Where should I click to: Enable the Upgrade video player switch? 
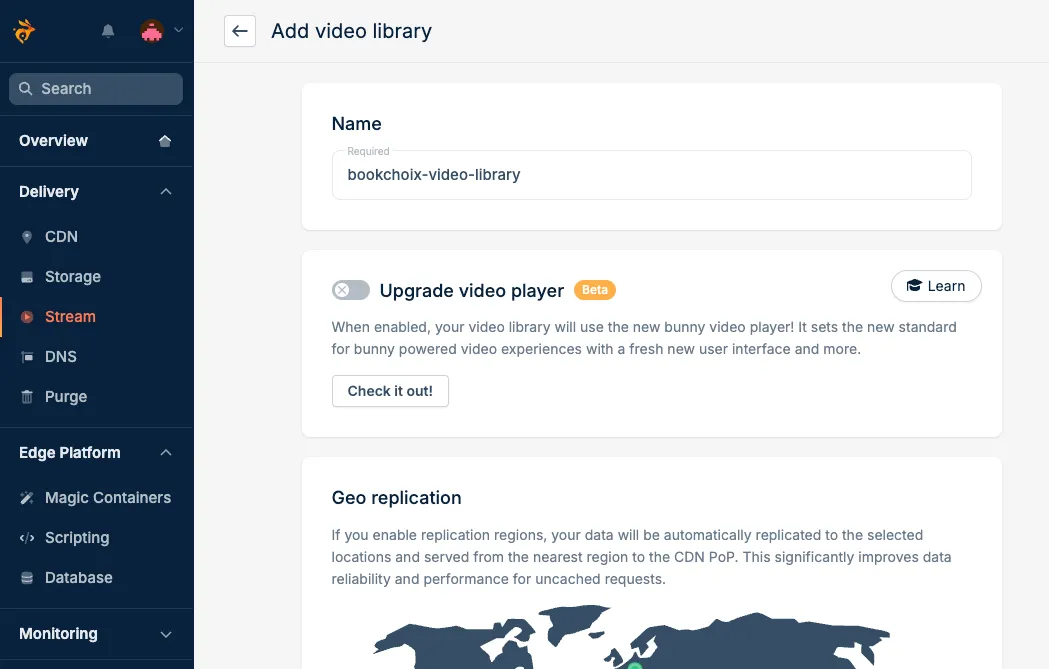click(x=350, y=289)
